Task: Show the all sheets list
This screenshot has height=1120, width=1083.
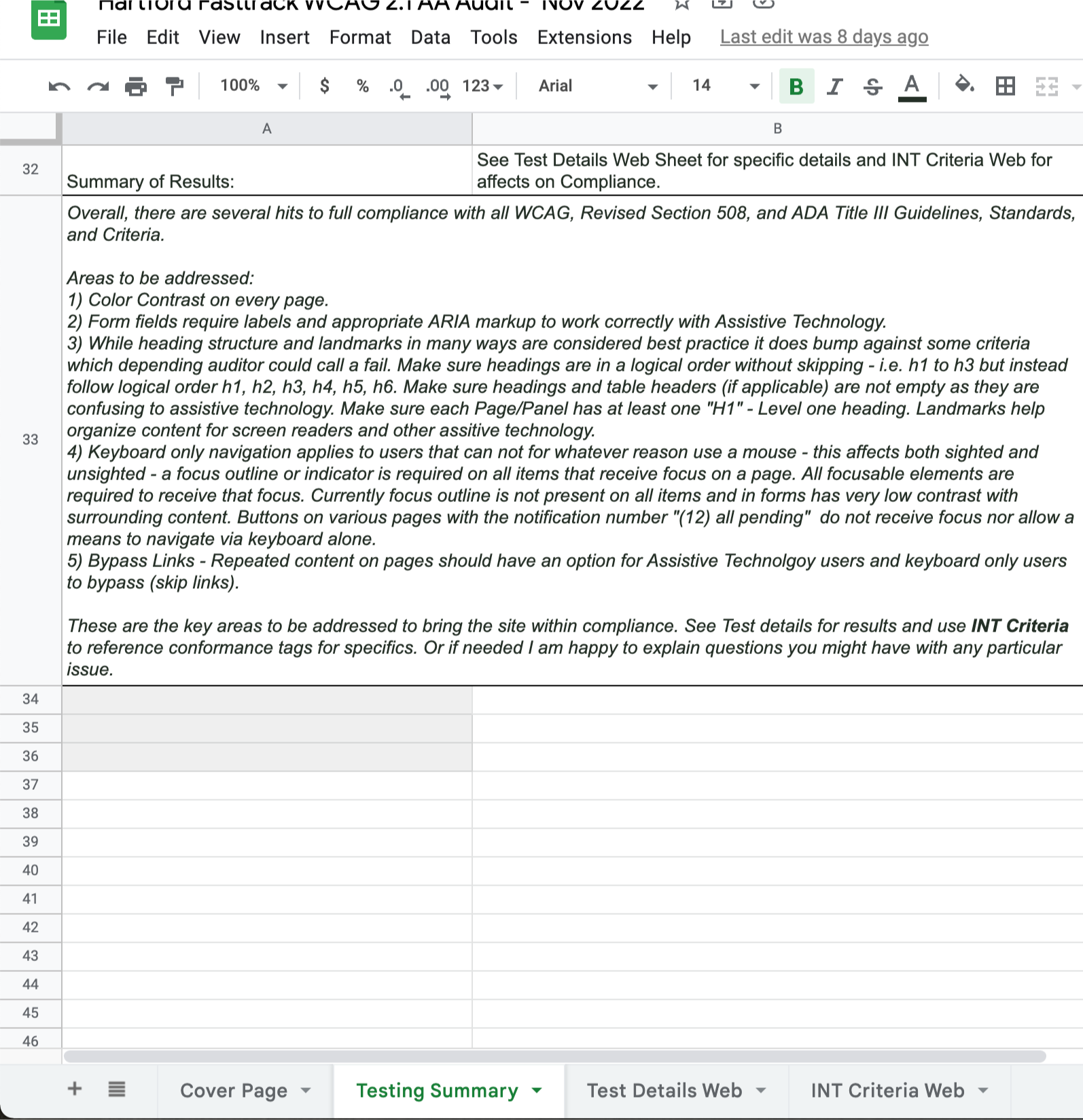Action: pos(117,1089)
